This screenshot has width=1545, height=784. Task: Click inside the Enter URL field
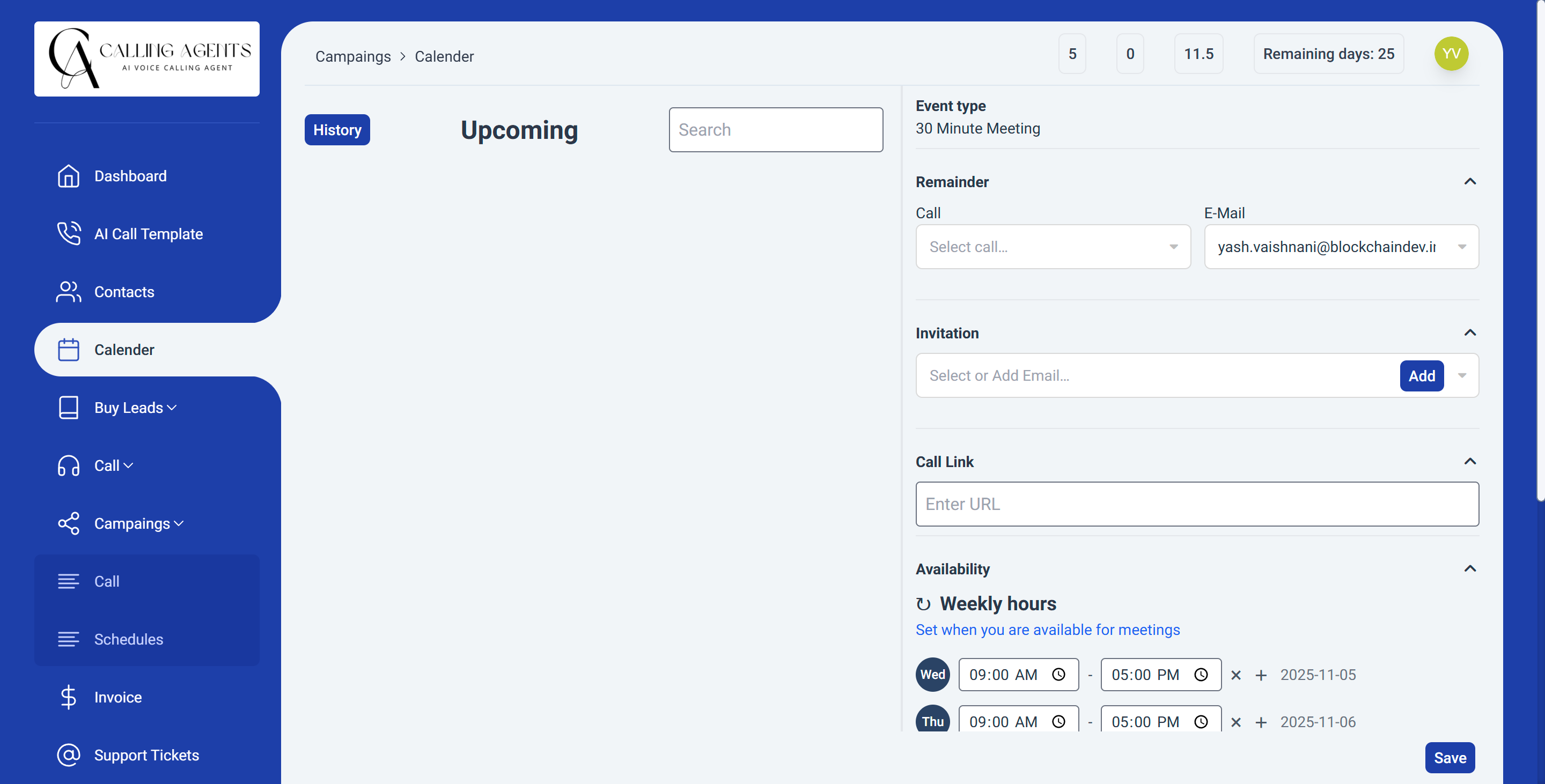(1196, 504)
